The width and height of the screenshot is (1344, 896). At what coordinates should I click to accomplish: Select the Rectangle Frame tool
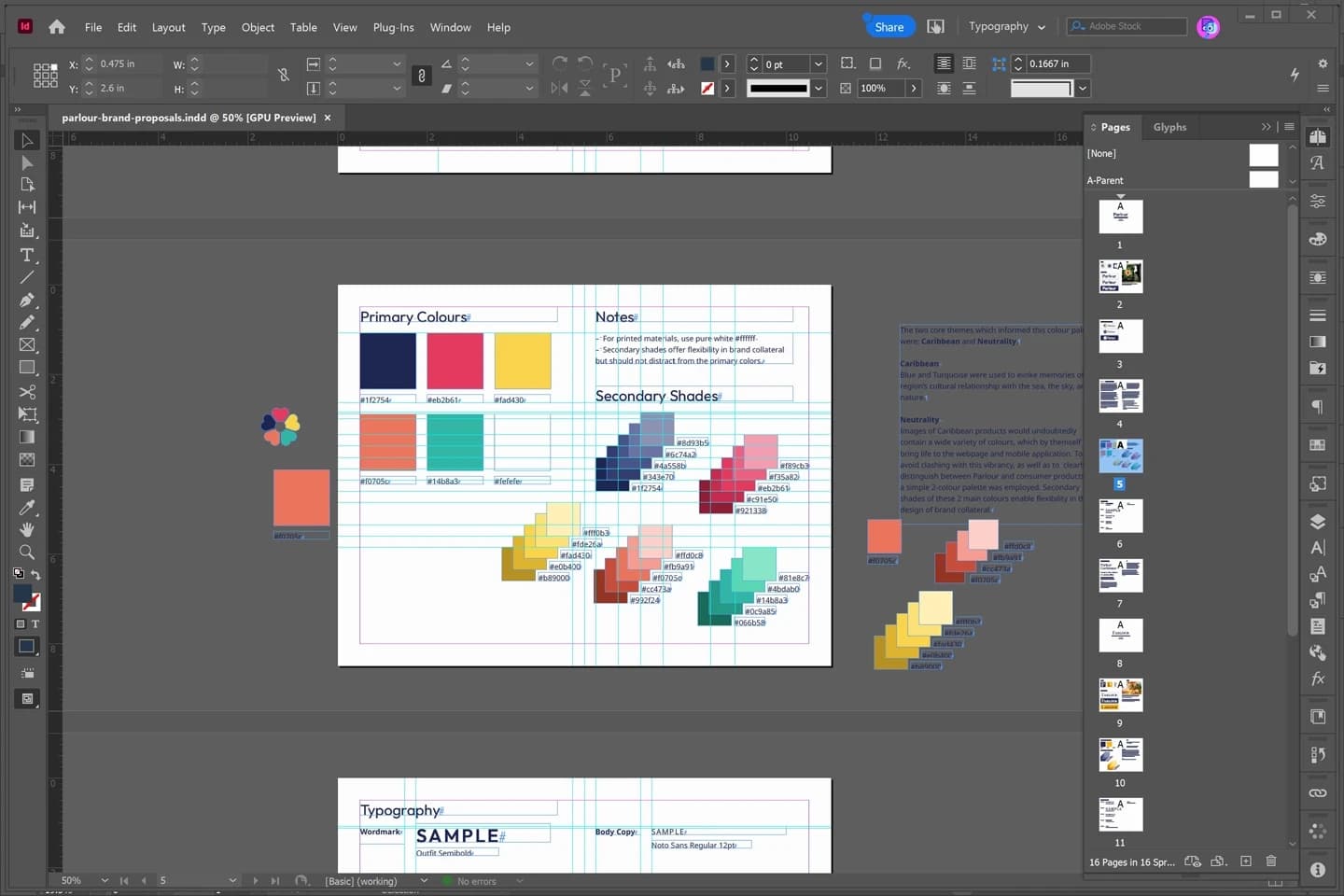[27, 345]
